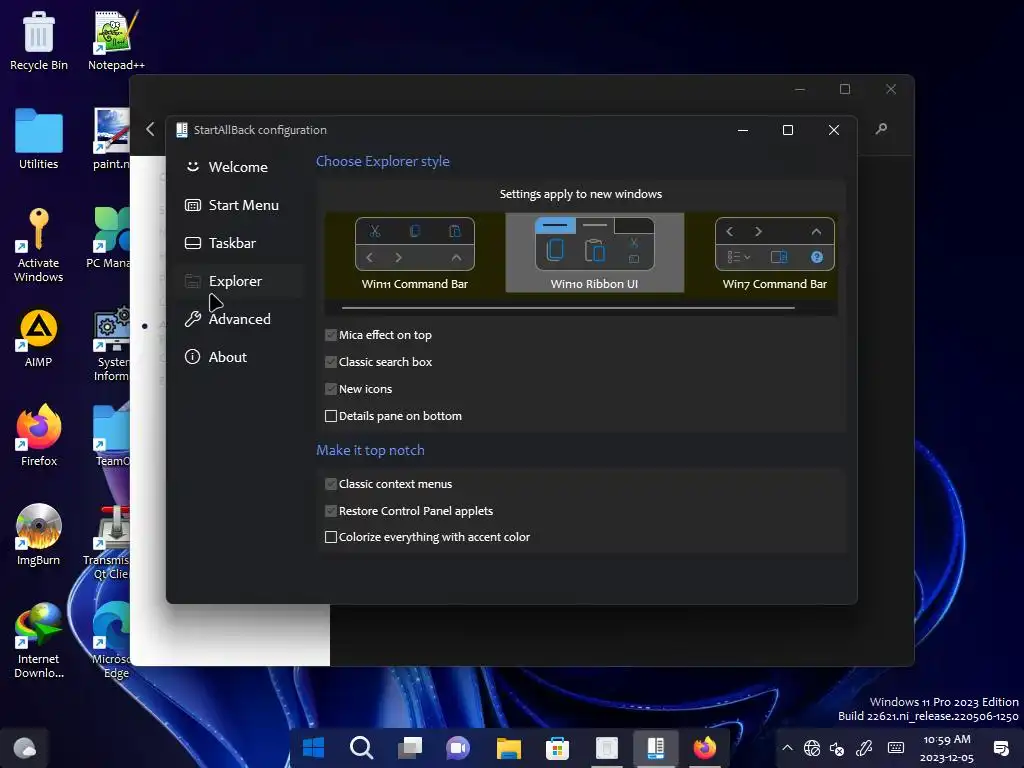Screen dimensions: 1024x768
Task: Toggle Classic search box checkbox
Action: (x=331, y=362)
